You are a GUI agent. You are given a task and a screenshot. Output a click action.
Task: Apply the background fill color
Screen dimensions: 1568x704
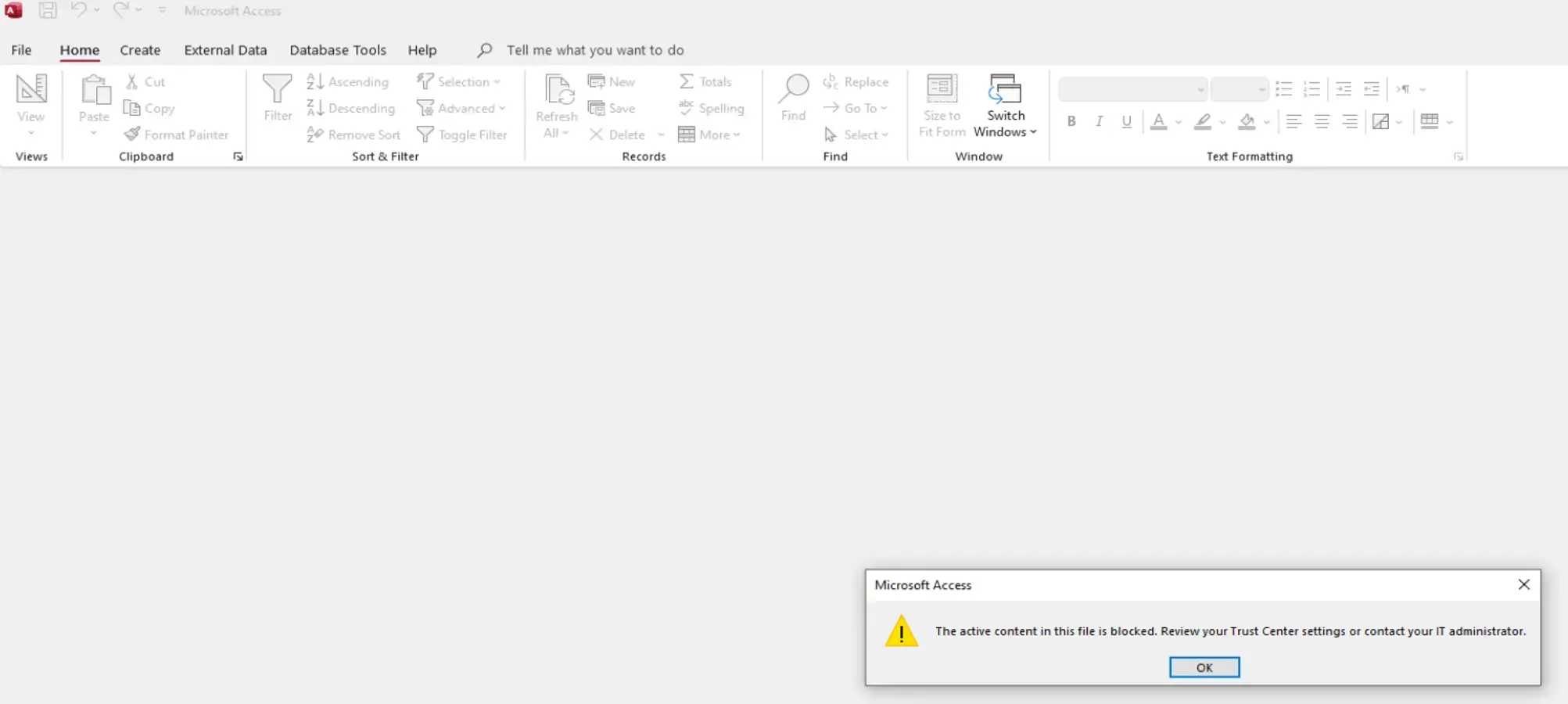point(1247,121)
